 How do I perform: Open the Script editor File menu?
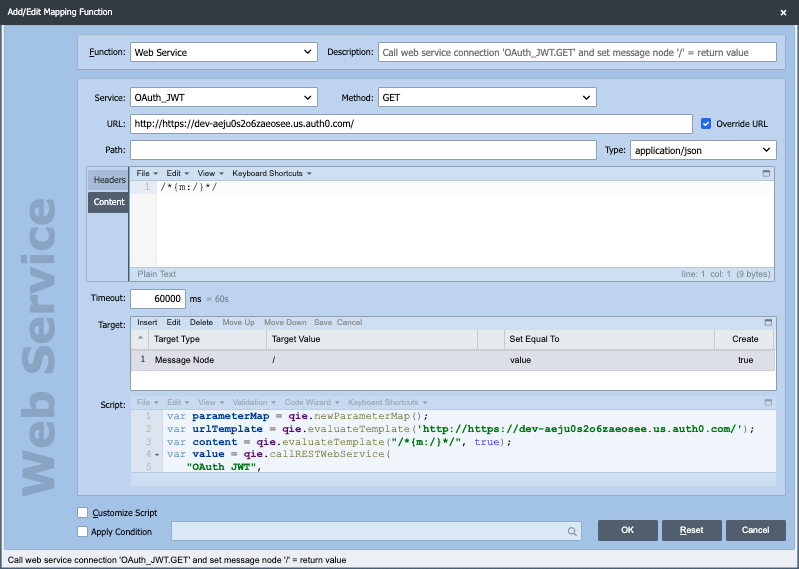pos(147,402)
